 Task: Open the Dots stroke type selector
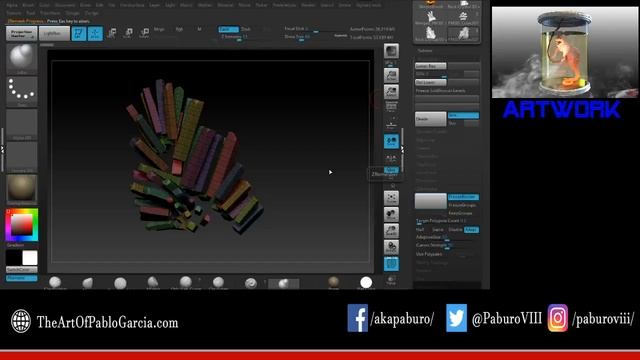click(22, 92)
